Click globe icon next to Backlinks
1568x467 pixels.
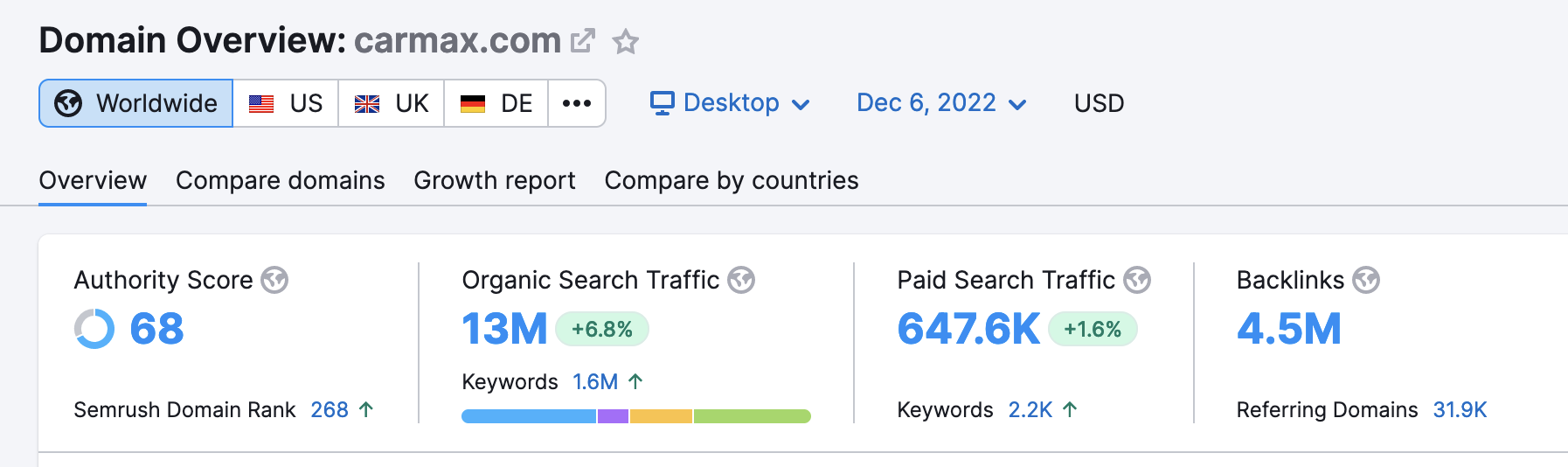pyautogui.click(x=1365, y=280)
